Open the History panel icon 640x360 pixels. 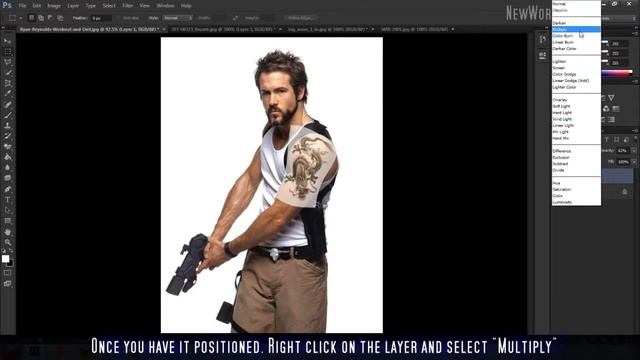click(542, 40)
